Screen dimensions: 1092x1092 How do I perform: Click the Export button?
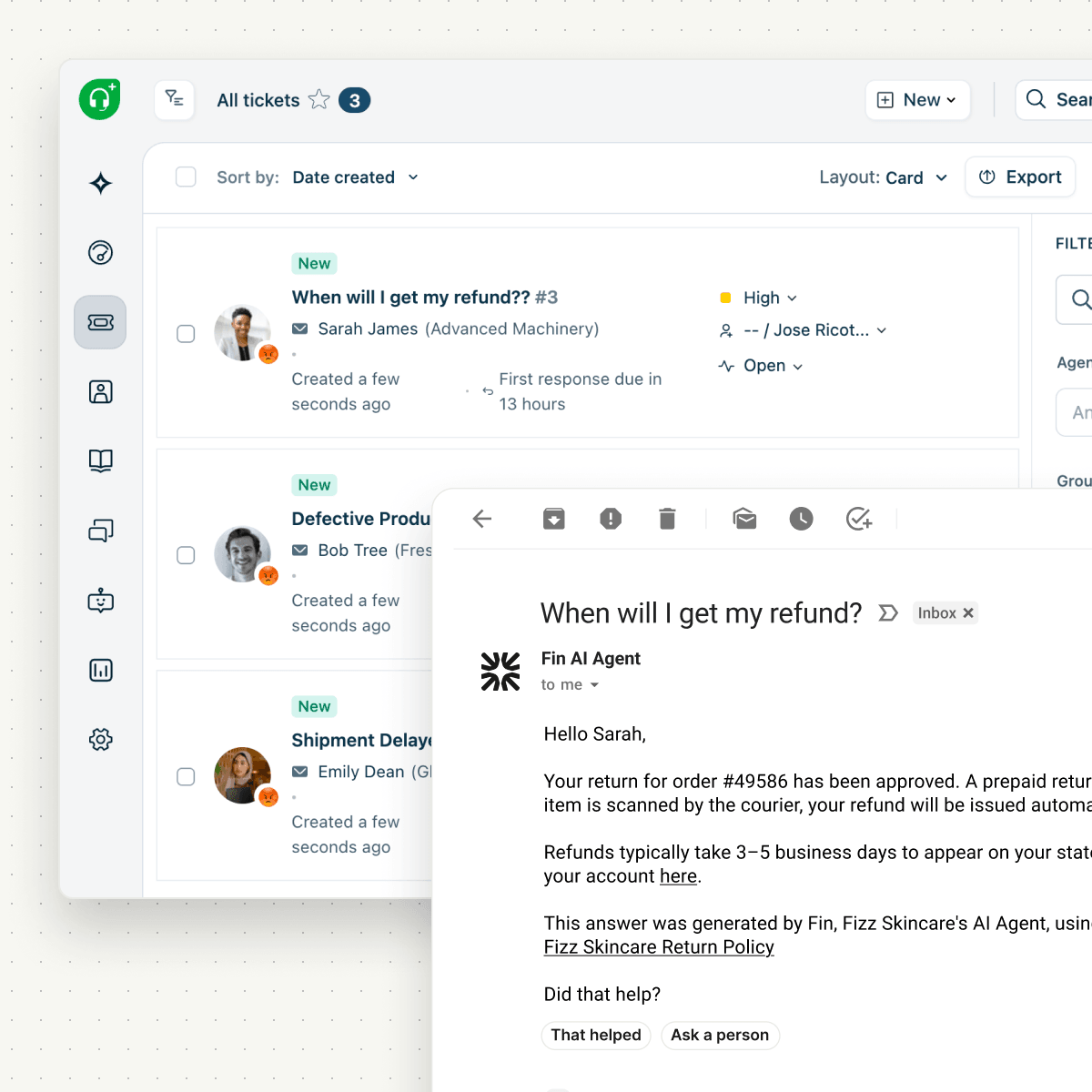[1020, 177]
